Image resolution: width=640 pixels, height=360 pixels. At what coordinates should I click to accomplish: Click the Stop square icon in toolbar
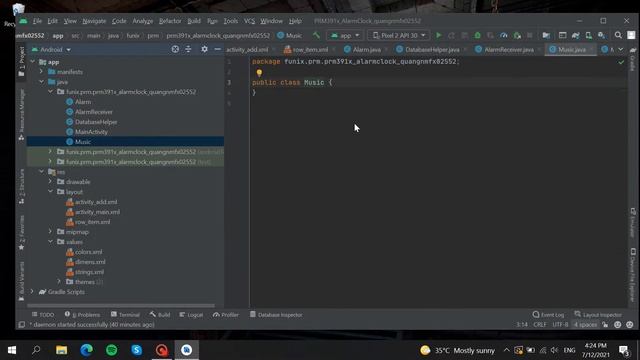pos(530,36)
